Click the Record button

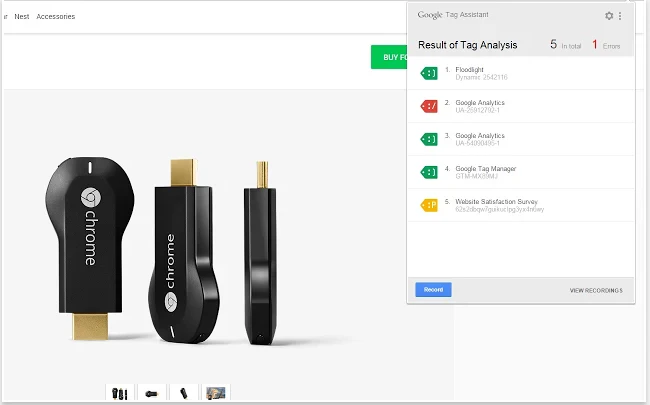pos(433,290)
